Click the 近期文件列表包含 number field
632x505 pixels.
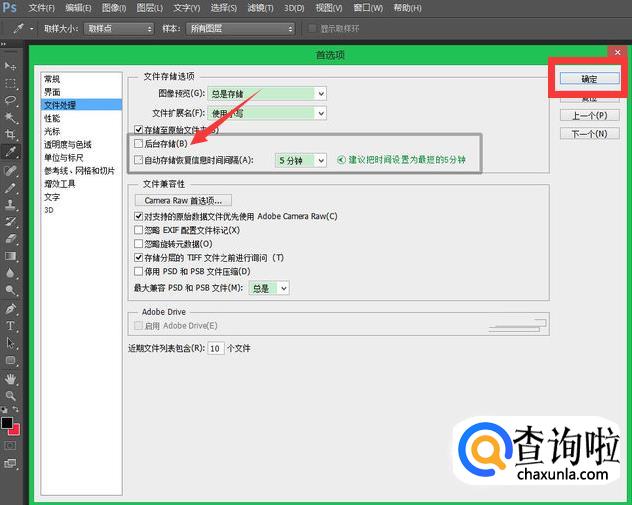point(215,349)
